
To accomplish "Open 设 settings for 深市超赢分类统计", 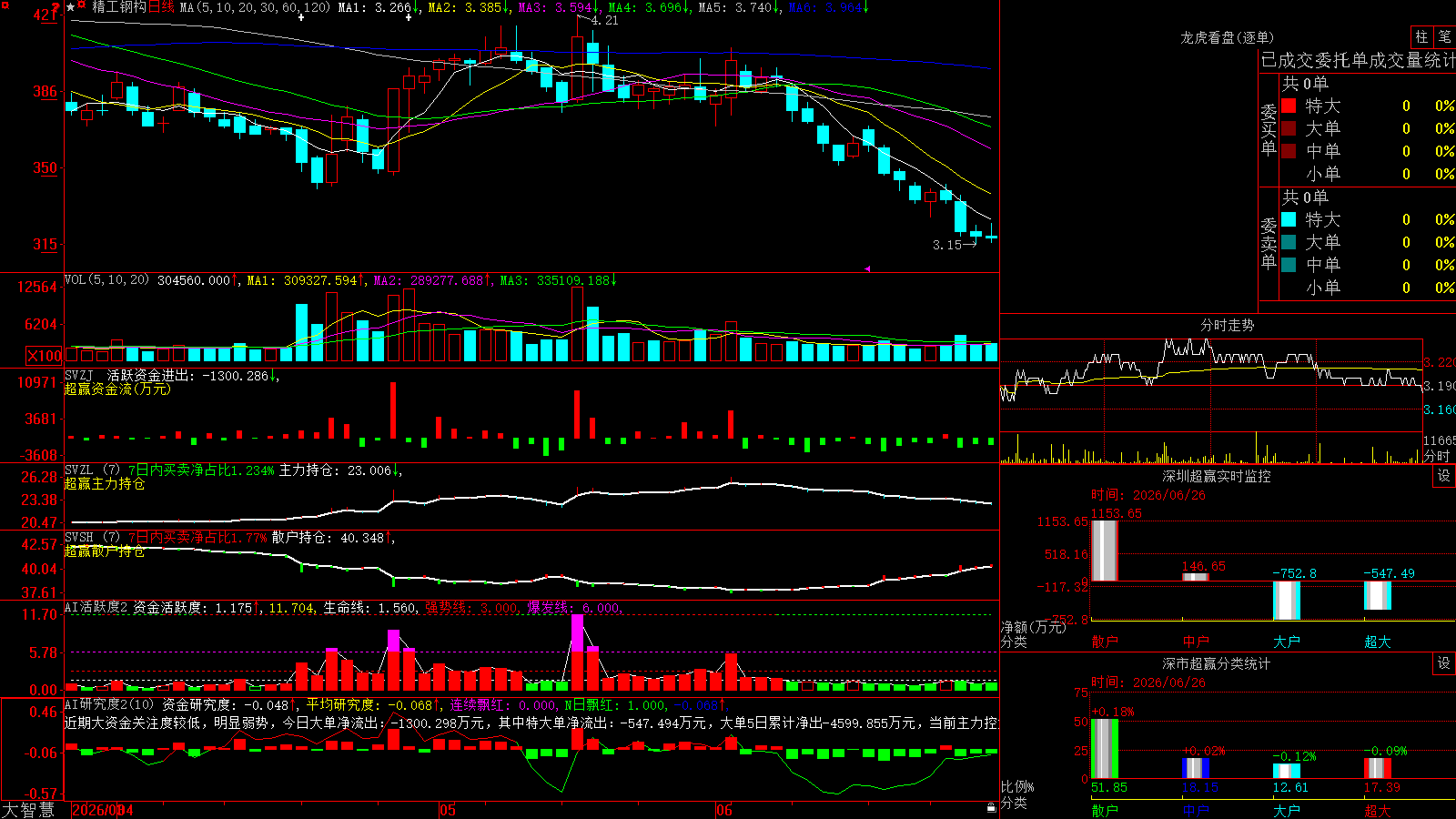I will click(1444, 663).
